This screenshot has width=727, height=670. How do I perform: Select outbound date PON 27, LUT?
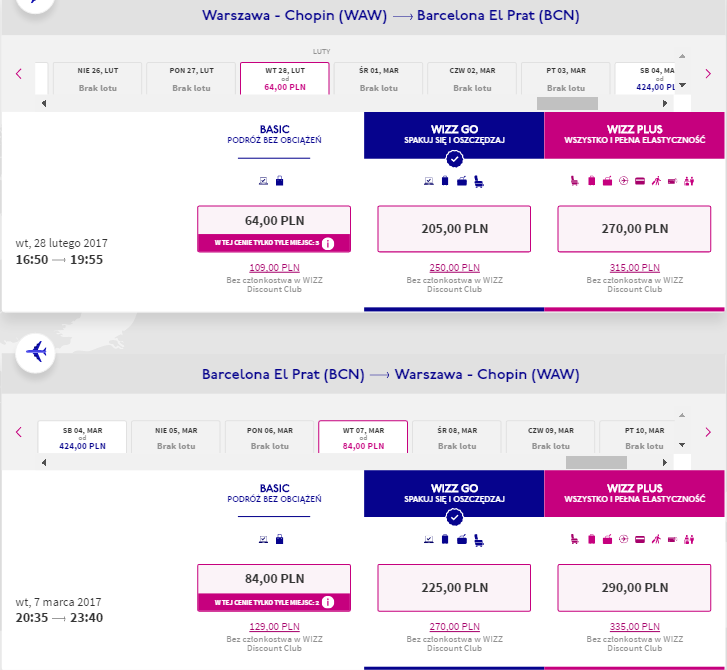tap(191, 78)
